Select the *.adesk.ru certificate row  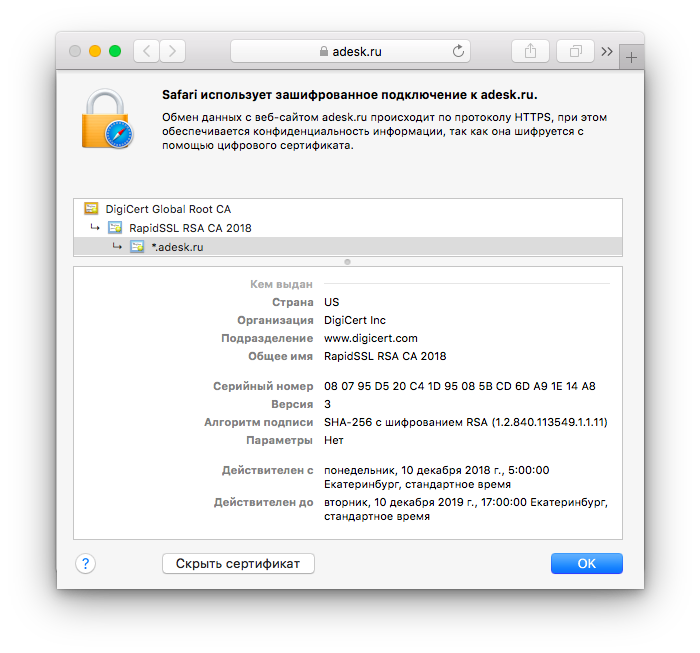[x=348, y=246]
